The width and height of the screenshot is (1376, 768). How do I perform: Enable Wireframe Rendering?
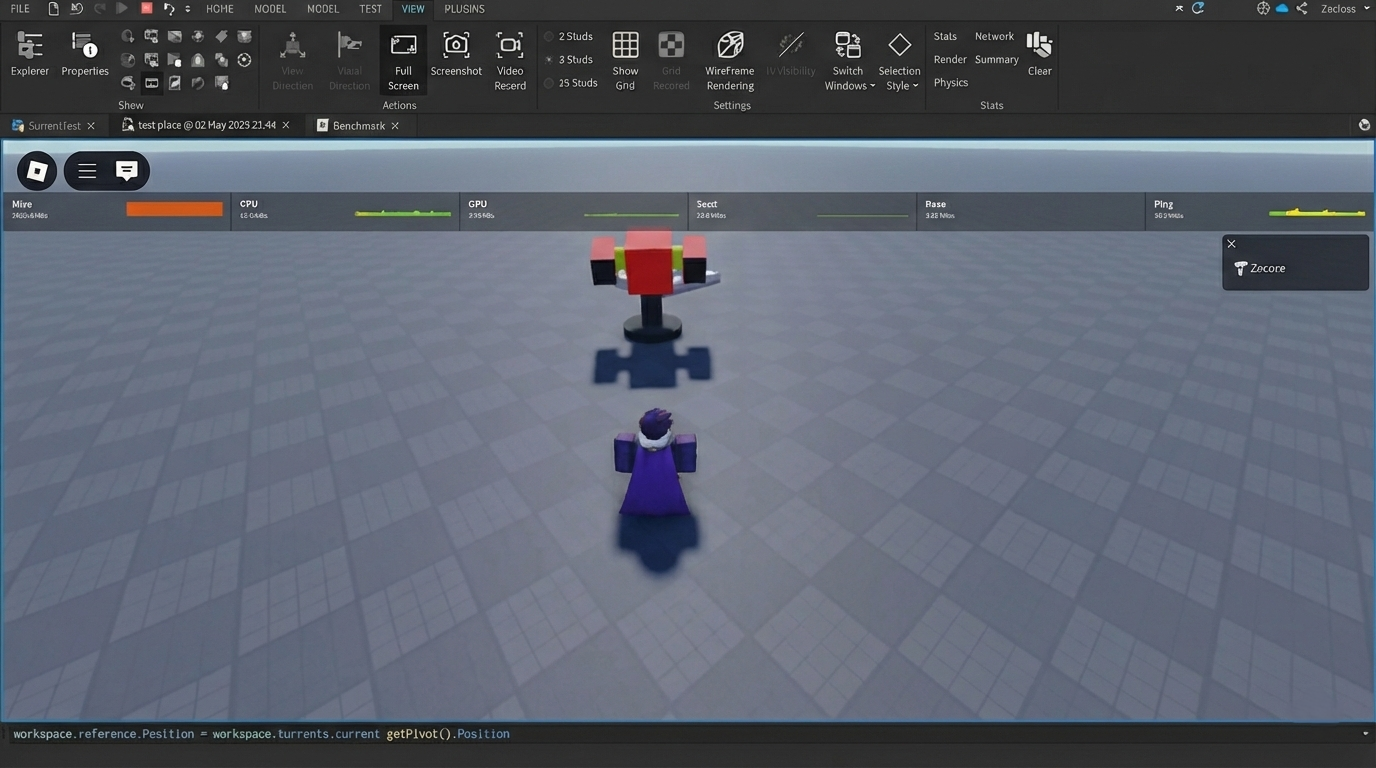tap(730, 60)
